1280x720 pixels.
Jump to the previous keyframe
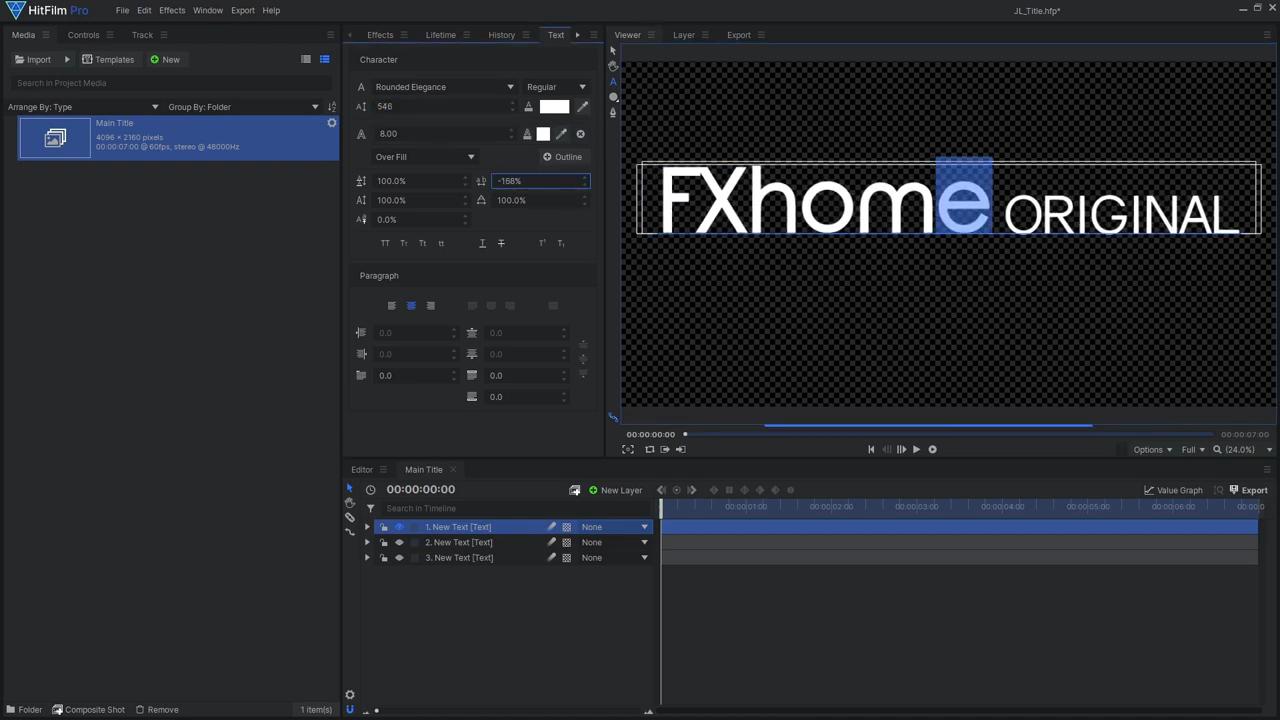click(x=661, y=490)
